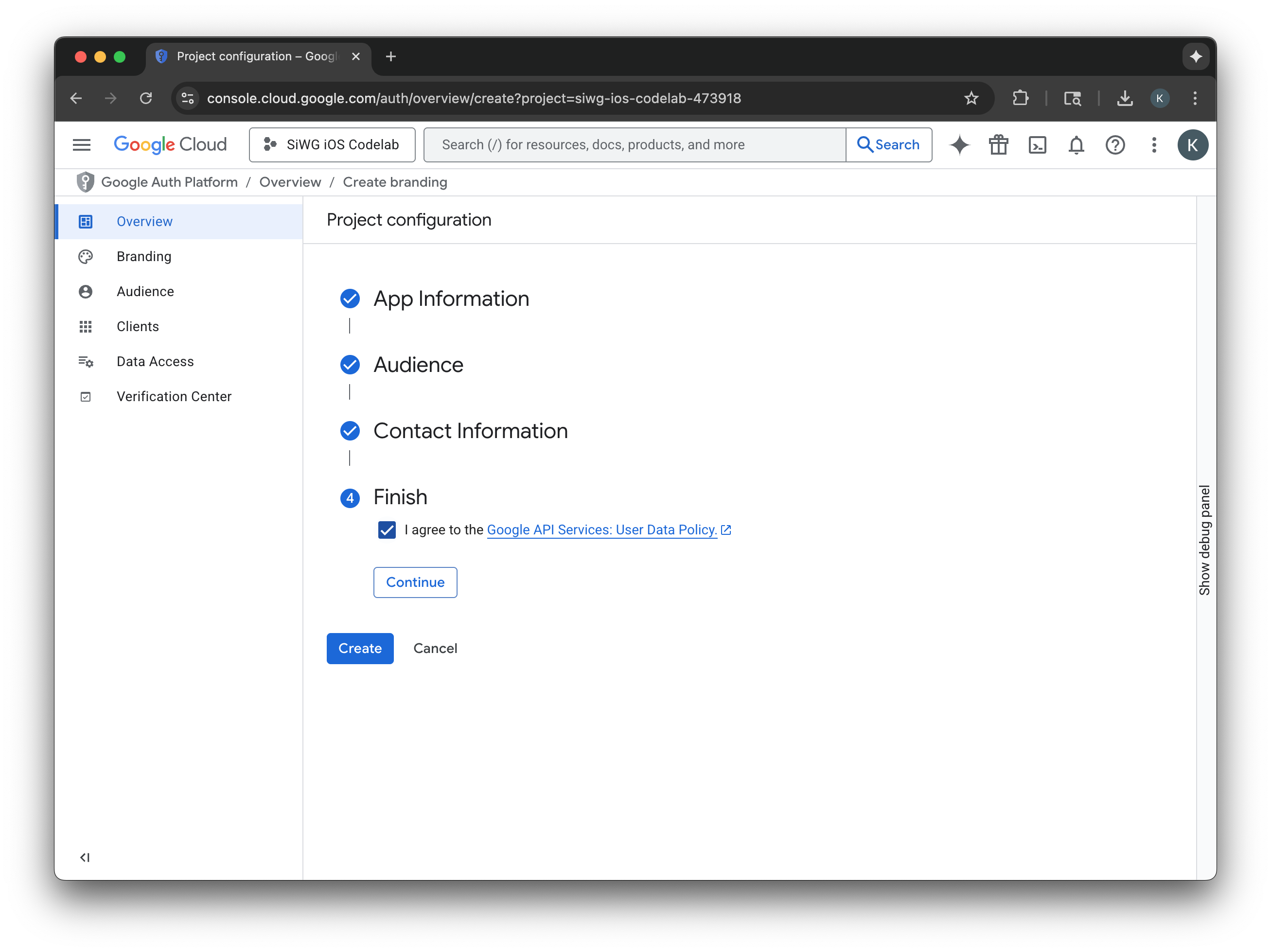Click inside the resources search field

632,145
